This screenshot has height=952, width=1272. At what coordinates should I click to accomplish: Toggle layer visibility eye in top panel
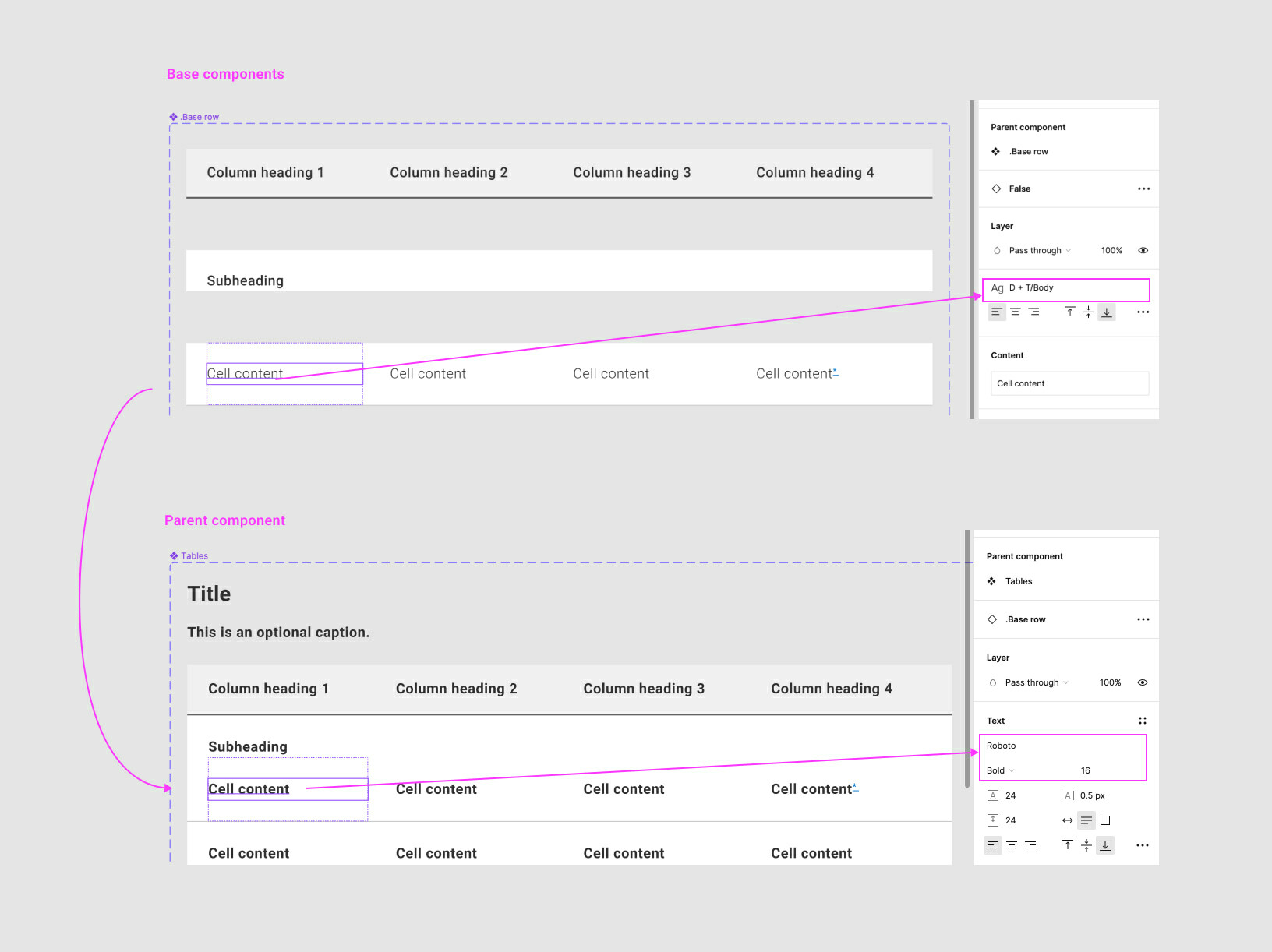pyautogui.click(x=1143, y=251)
